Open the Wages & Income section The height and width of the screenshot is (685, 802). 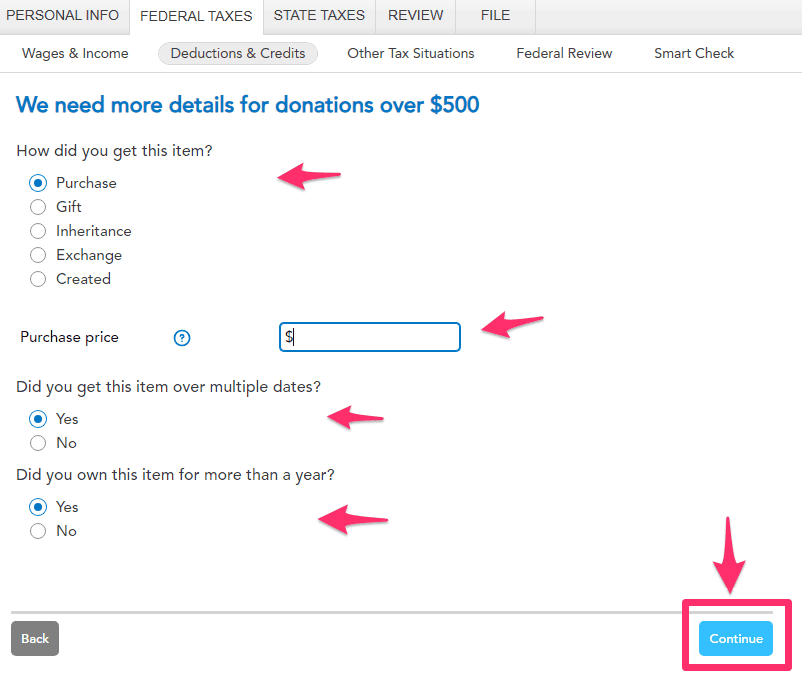(75, 53)
